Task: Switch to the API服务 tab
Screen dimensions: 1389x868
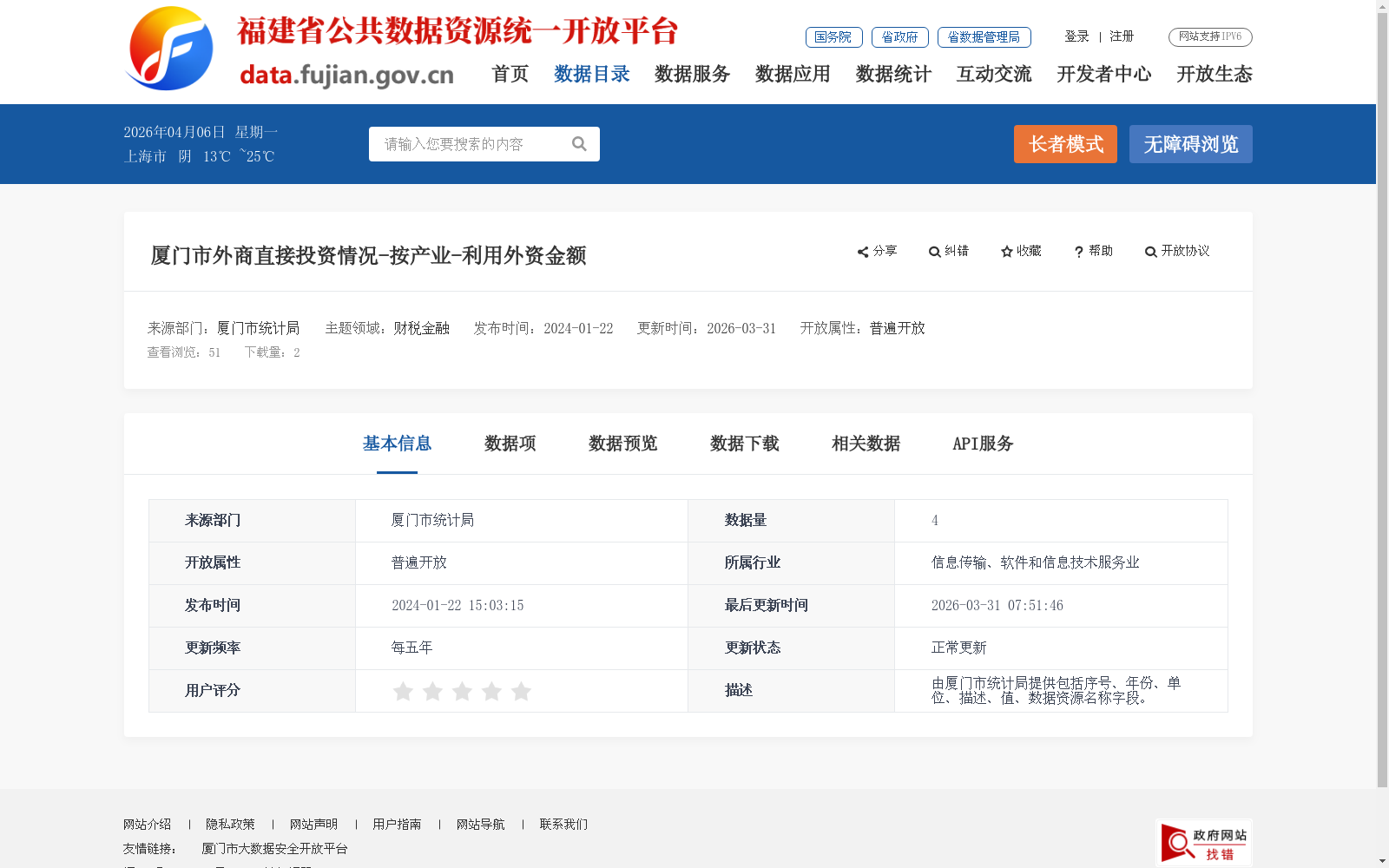Action: coord(983,444)
